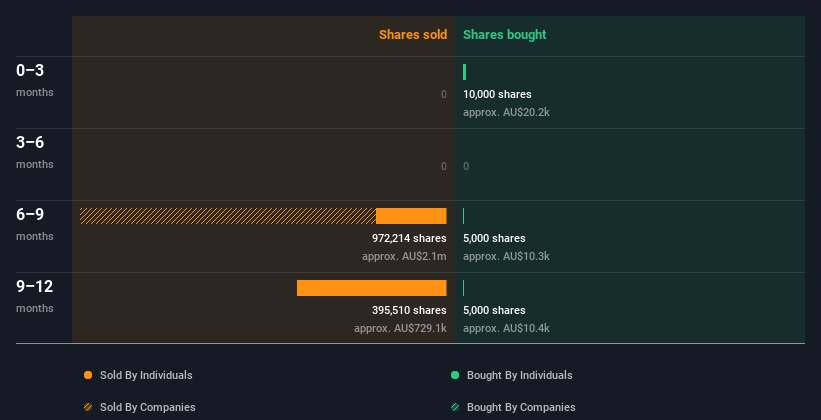The height and width of the screenshot is (420, 821).
Task: Click the Shares bought column header
Action: tap(504, 35)
